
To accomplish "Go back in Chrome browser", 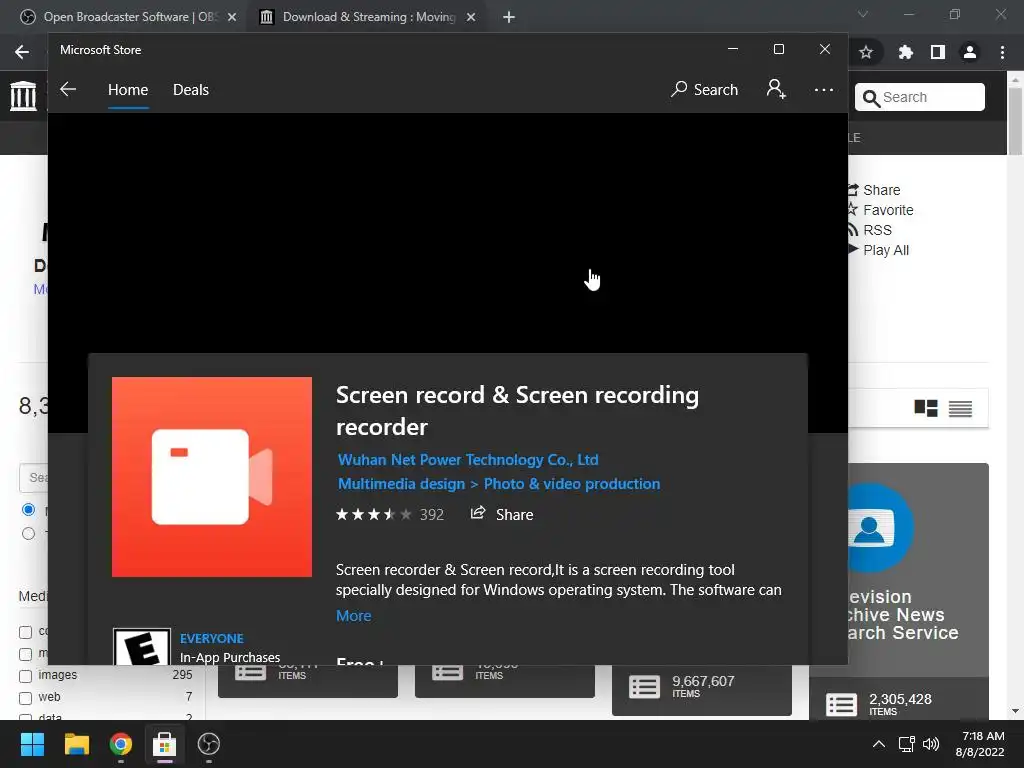I will click(22, 52).
